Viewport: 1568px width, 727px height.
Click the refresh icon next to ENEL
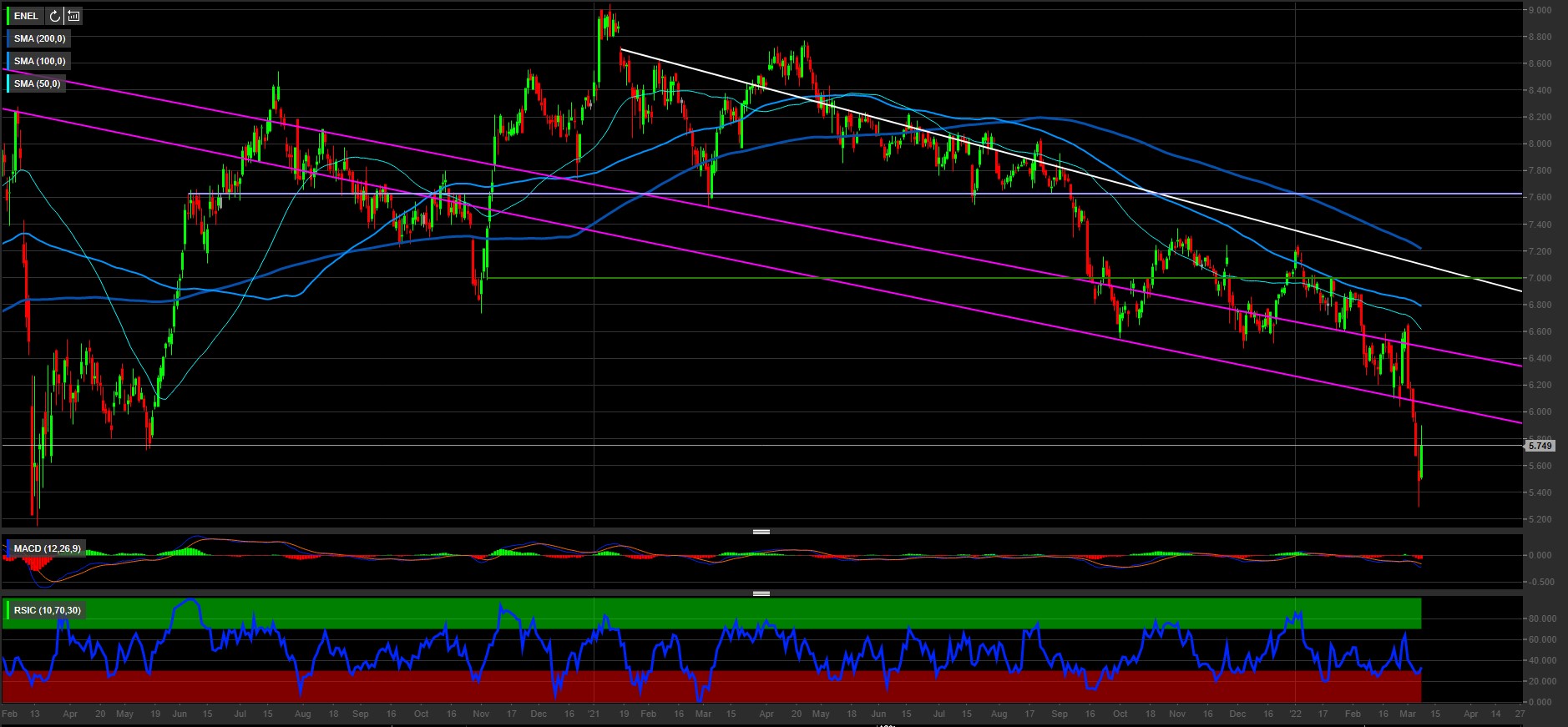(55, 16)
